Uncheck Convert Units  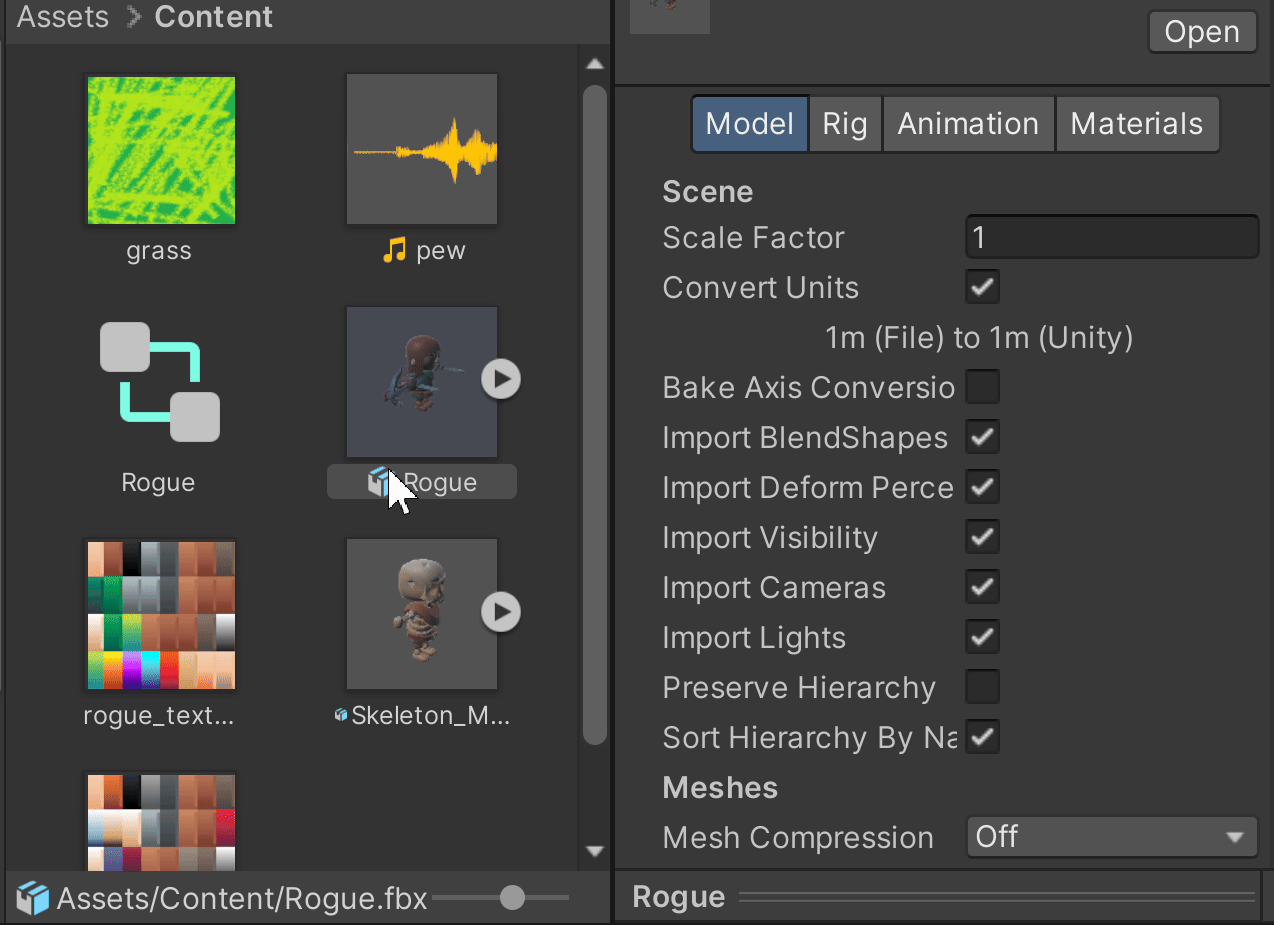click(x=982, y=287)
